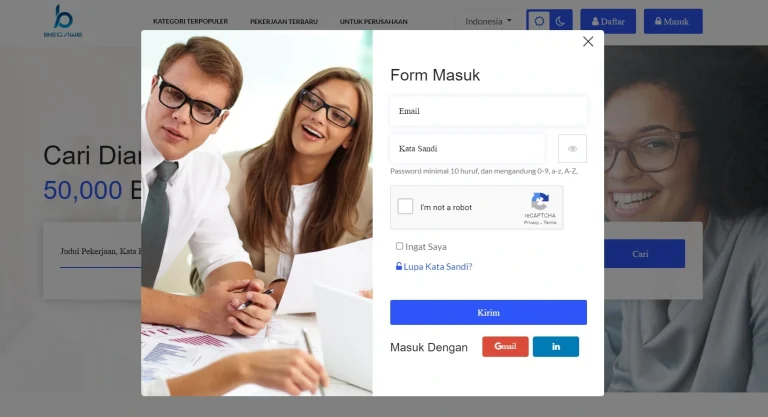
Task: Focus the Email input field
Action: [x=488, y=111]
